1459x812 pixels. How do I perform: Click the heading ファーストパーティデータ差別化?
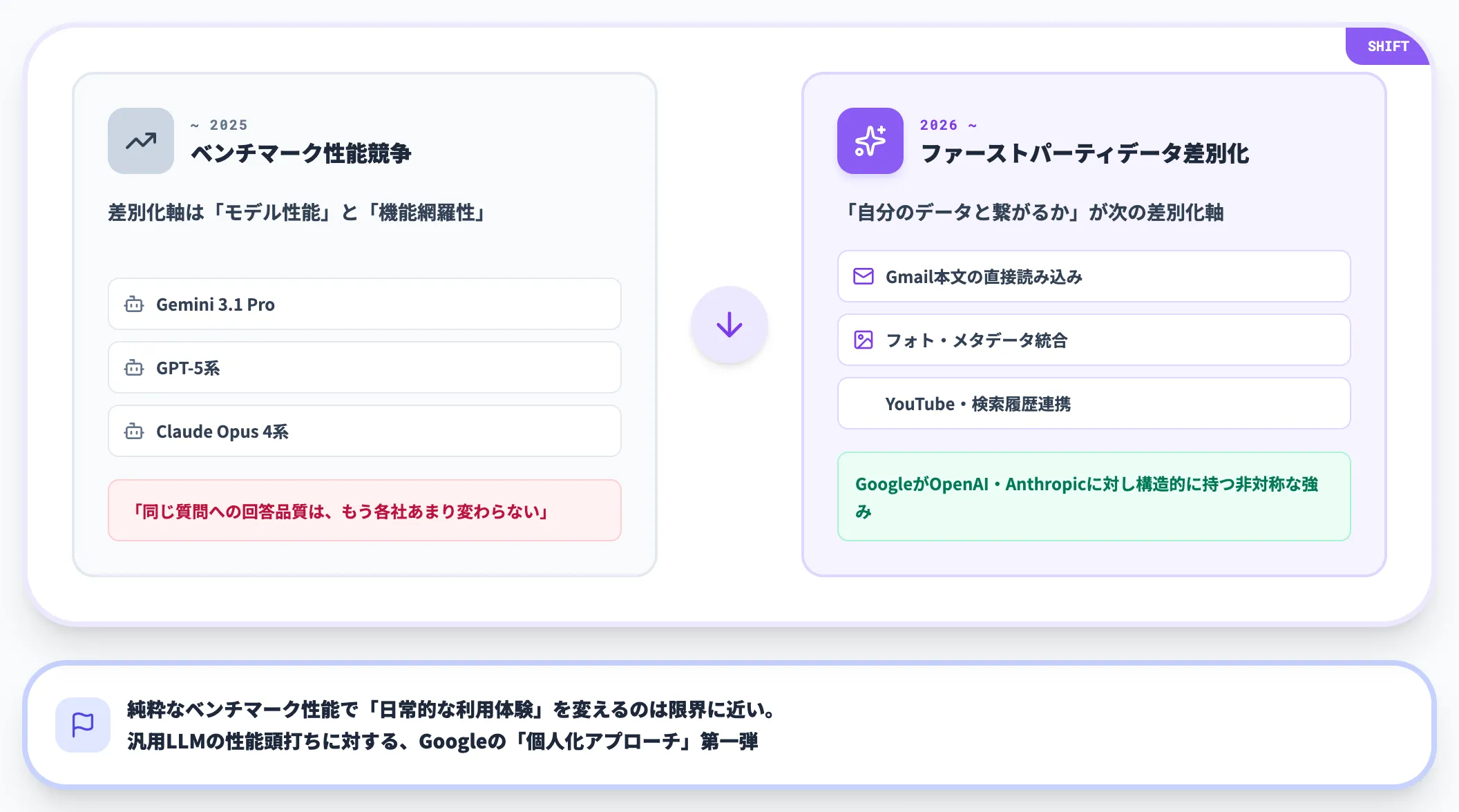1085,153
